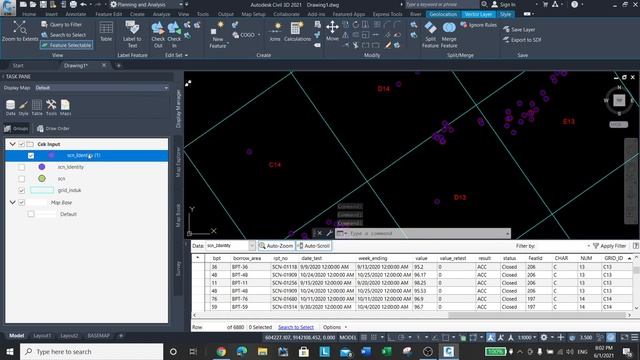Toggle scn layer checkbox

[22, 178]
